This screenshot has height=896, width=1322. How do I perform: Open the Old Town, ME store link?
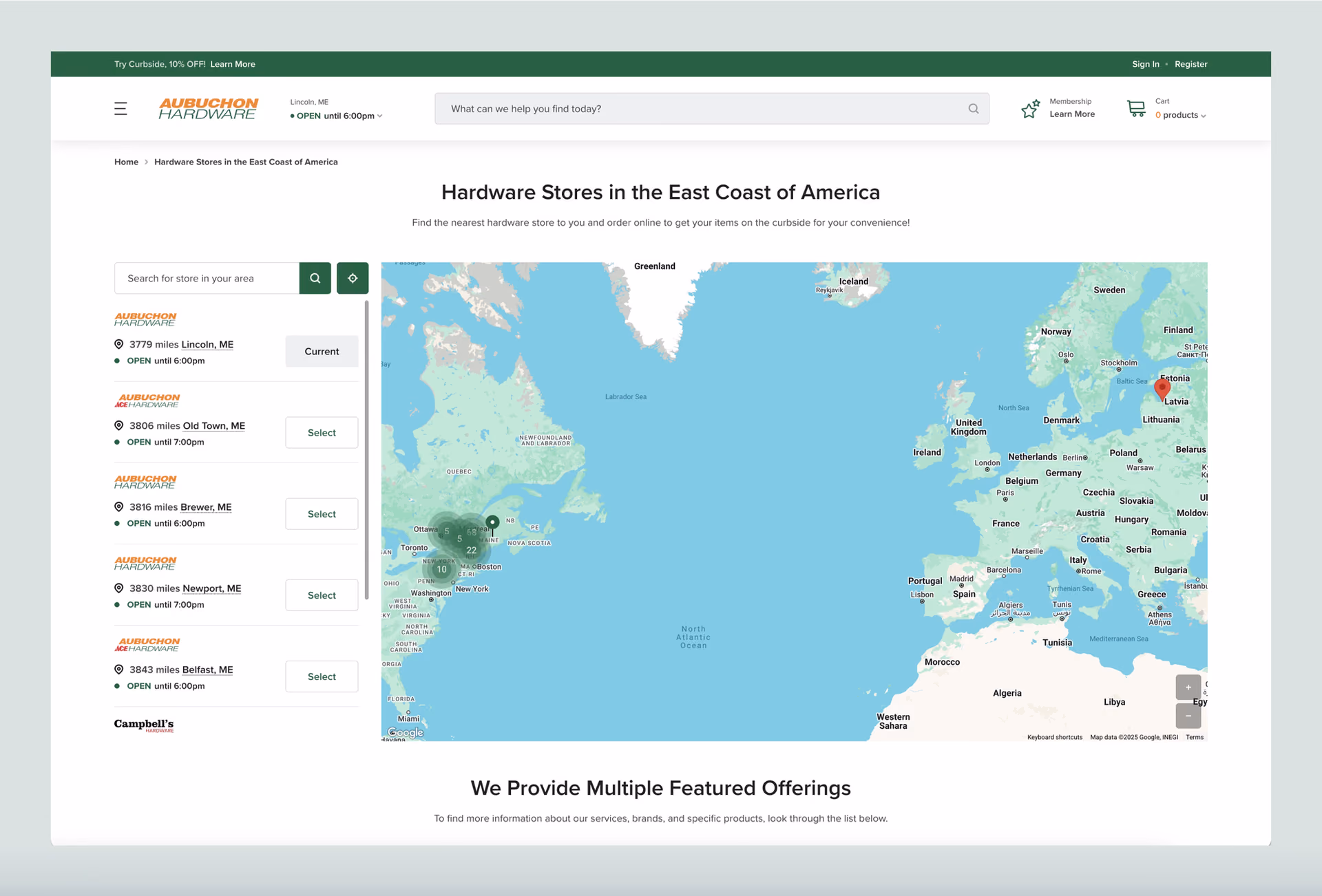[214, 425]
